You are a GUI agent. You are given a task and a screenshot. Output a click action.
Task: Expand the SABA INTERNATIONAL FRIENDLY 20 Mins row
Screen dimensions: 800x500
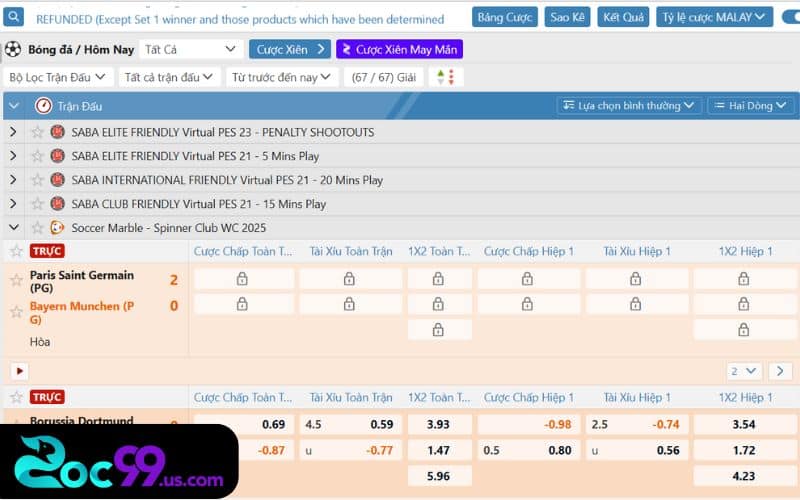click(13, 180)
